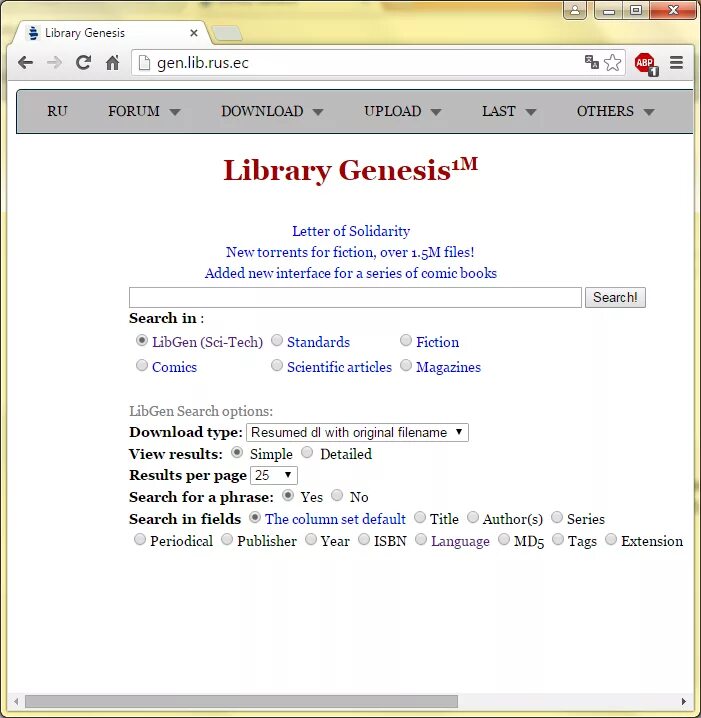Viewport: 701px width, 718px height.
Task: Select the Periodical field radio button
Action: [140, 539]
